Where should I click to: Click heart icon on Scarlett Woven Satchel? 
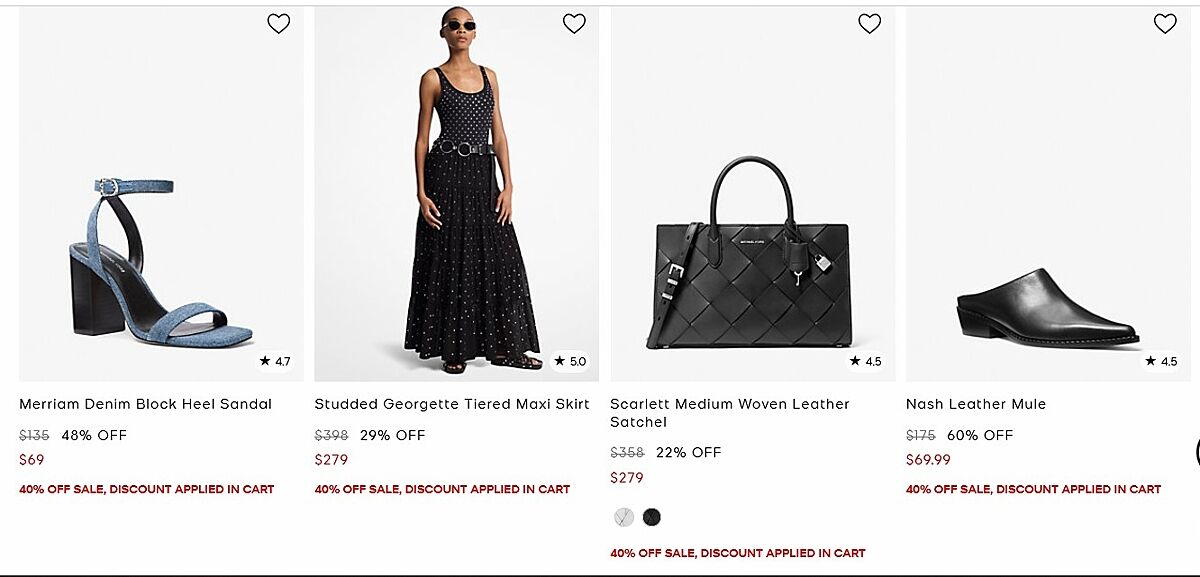pos(869,24)
